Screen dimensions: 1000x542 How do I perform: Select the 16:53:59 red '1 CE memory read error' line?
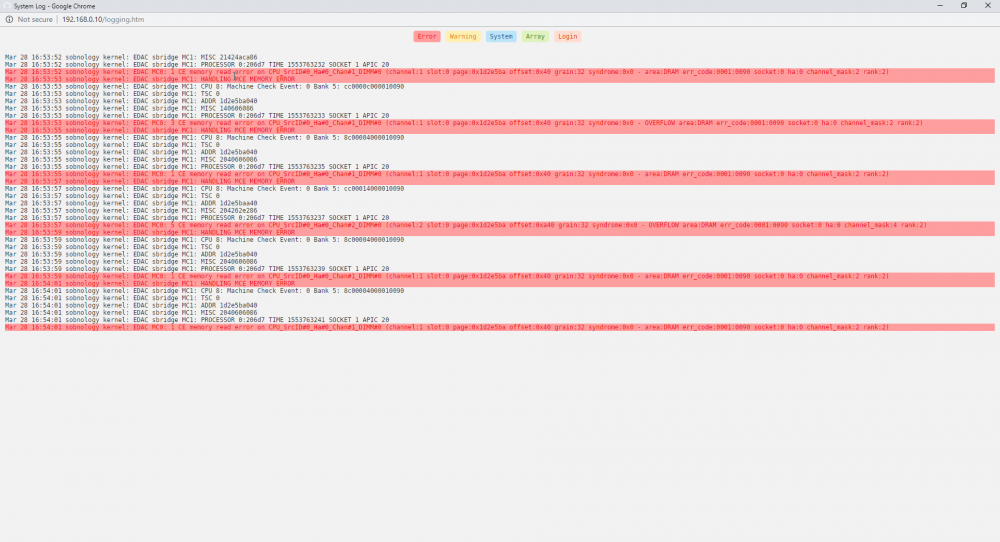(x=499, y=276)
